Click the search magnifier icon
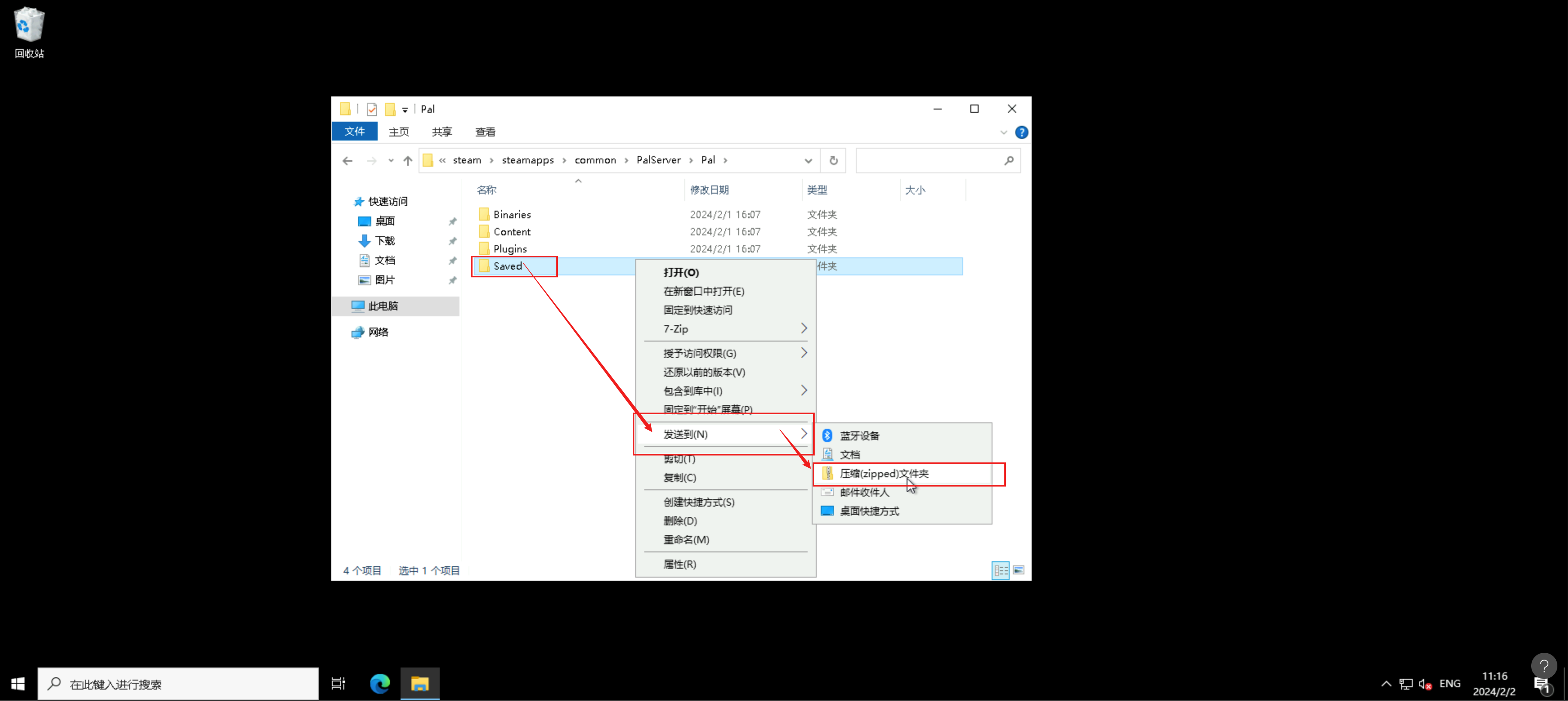 1008,161
